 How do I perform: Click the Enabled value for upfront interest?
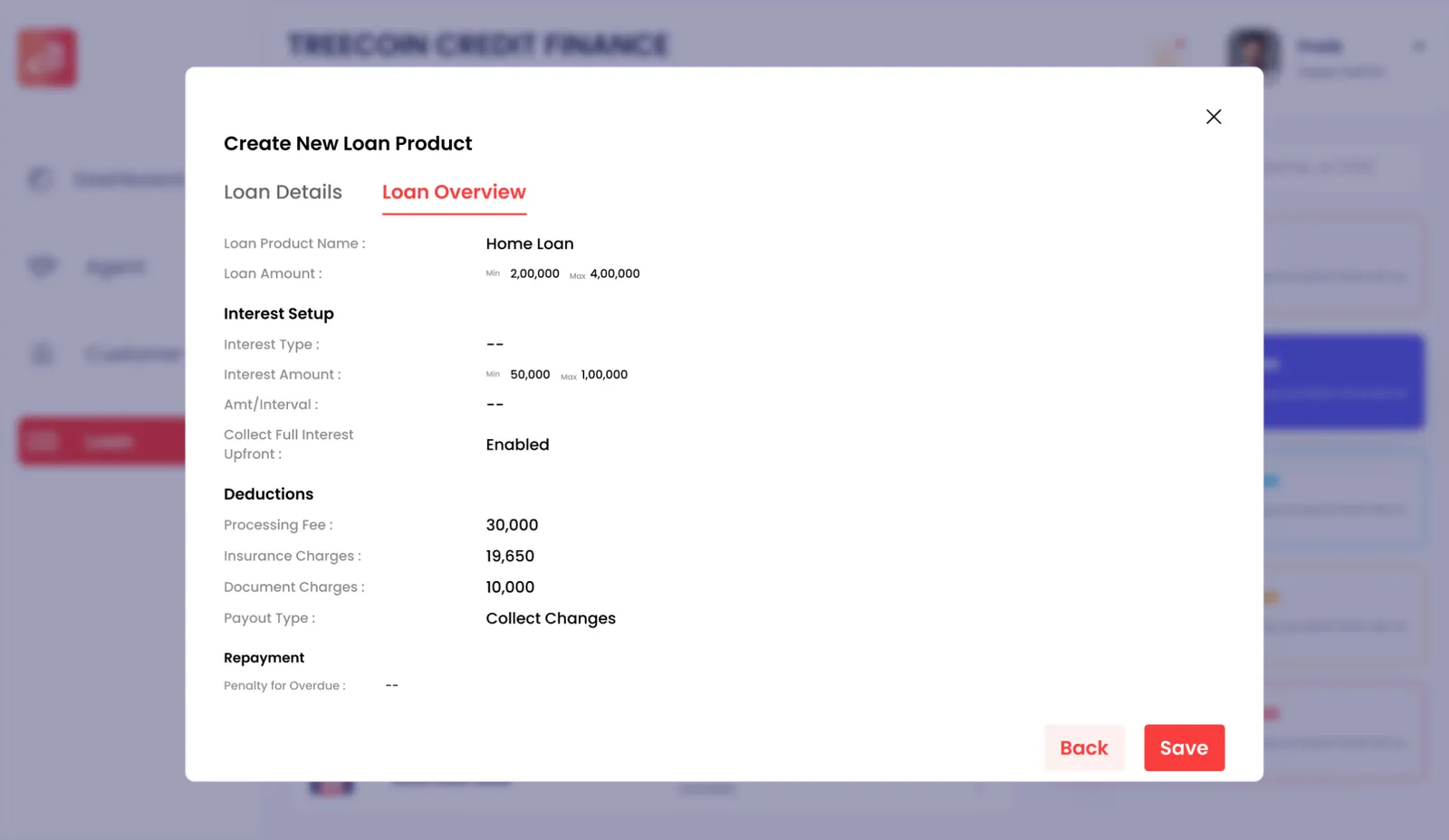coord(517,444)
